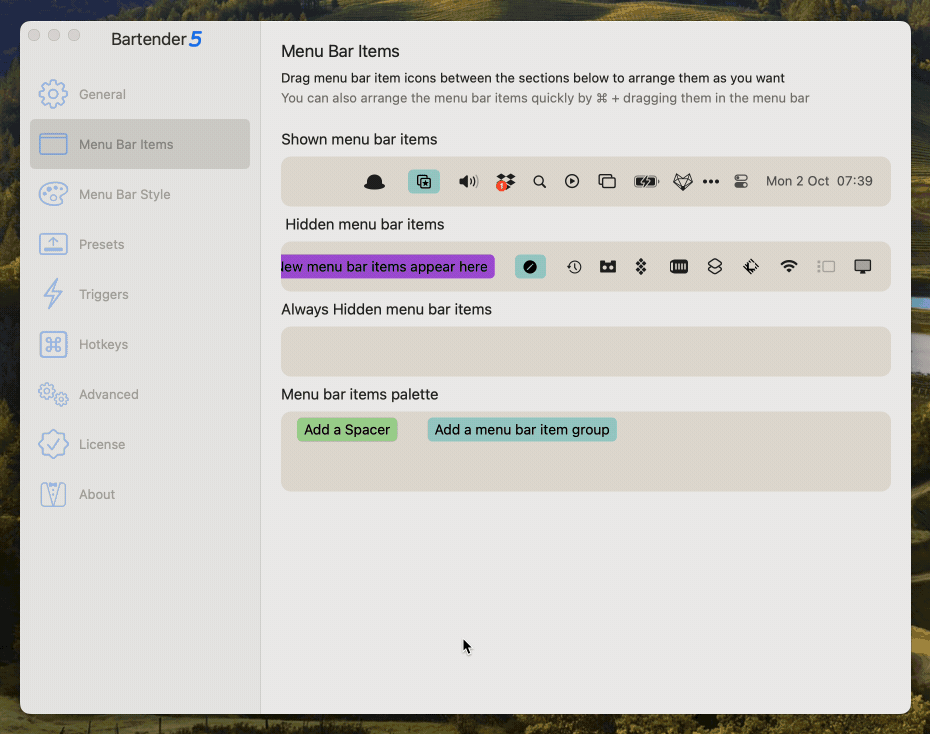Click the Add a Spacer button
Viewport: 930px width, 734px height.
[347, 430]
